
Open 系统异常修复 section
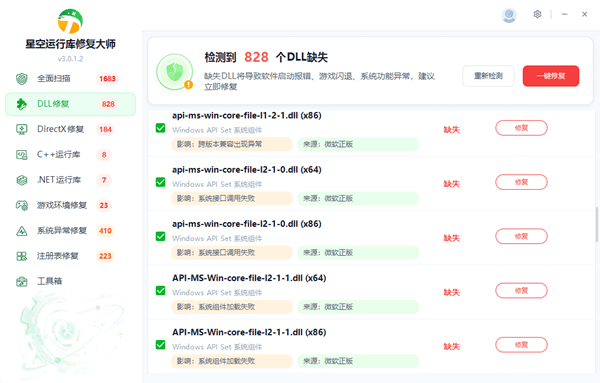point(70,231)
